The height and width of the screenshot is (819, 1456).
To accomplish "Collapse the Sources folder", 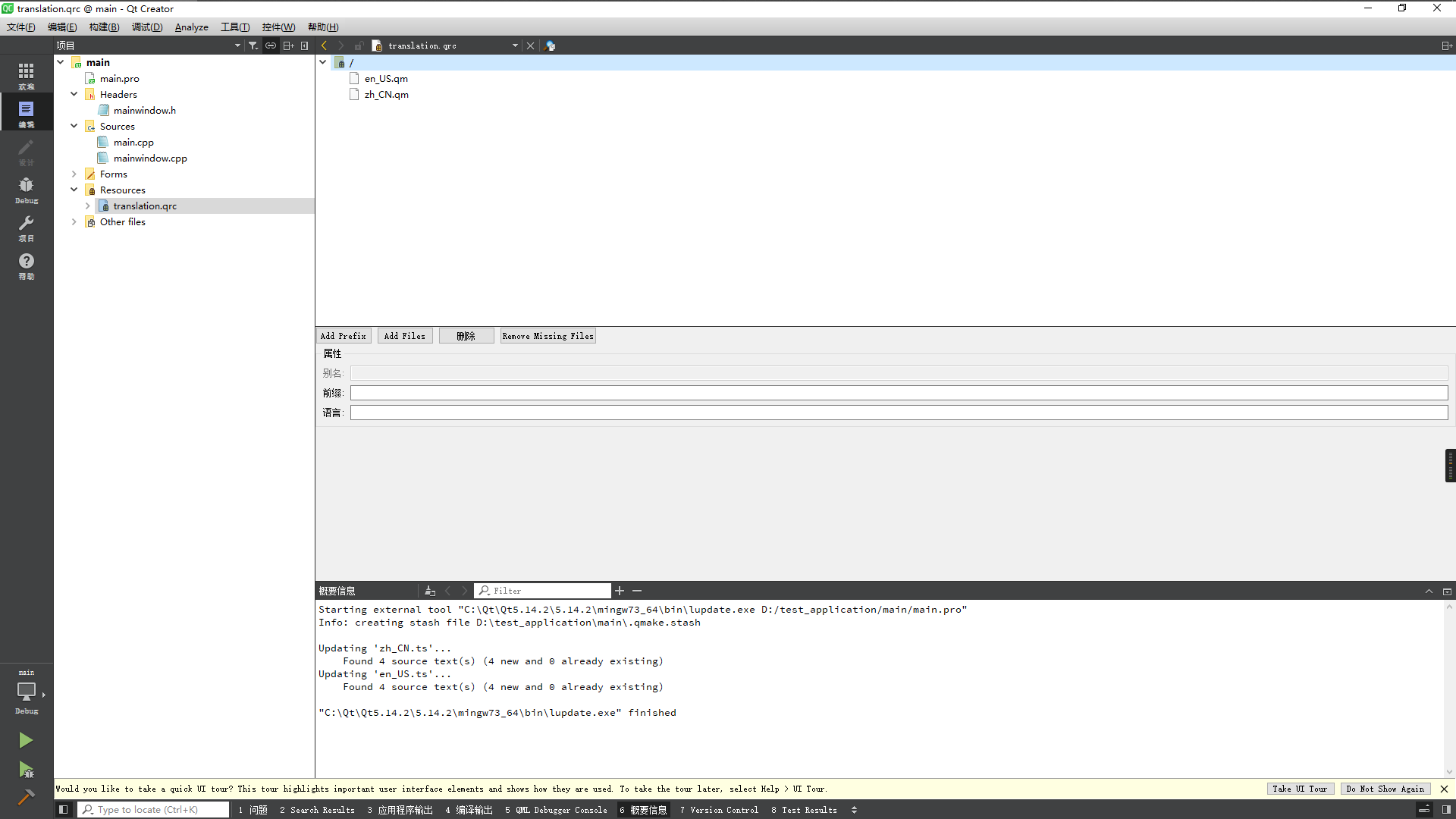I will pos(74,126).
